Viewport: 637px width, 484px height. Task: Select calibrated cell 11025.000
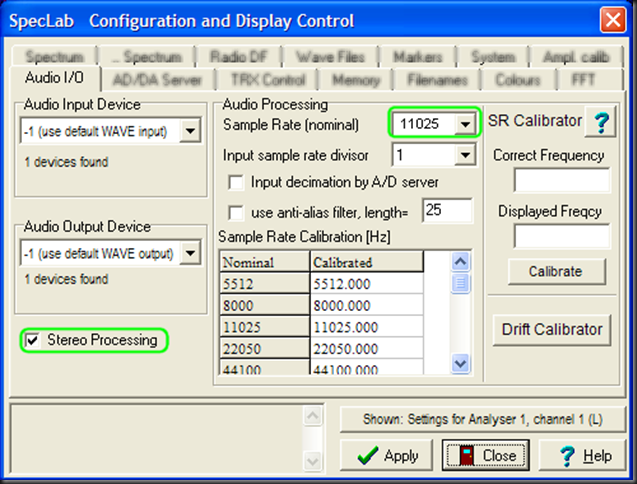pyautogui.click(x=366, y=327)
